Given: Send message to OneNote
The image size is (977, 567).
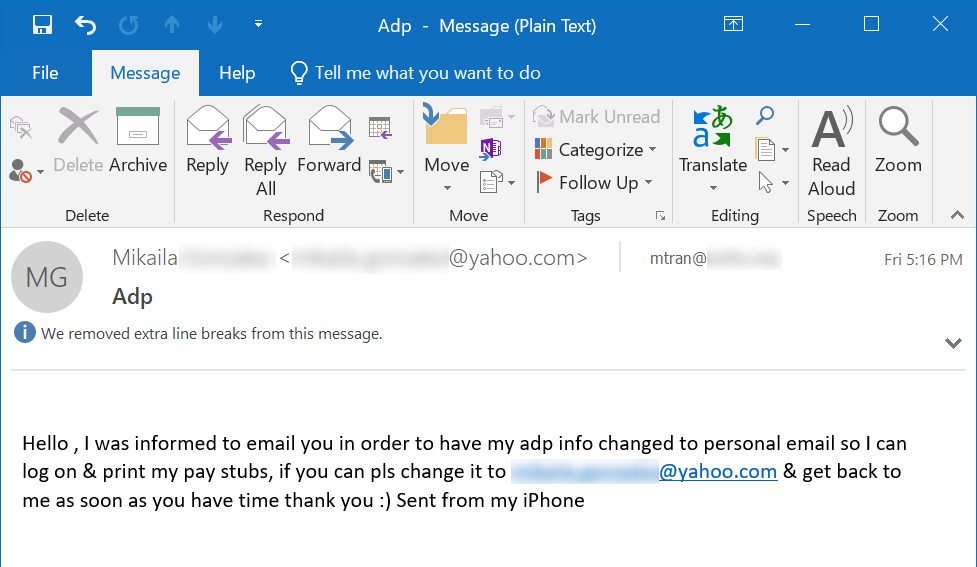Looking at the screenshot, I should 490,149.
